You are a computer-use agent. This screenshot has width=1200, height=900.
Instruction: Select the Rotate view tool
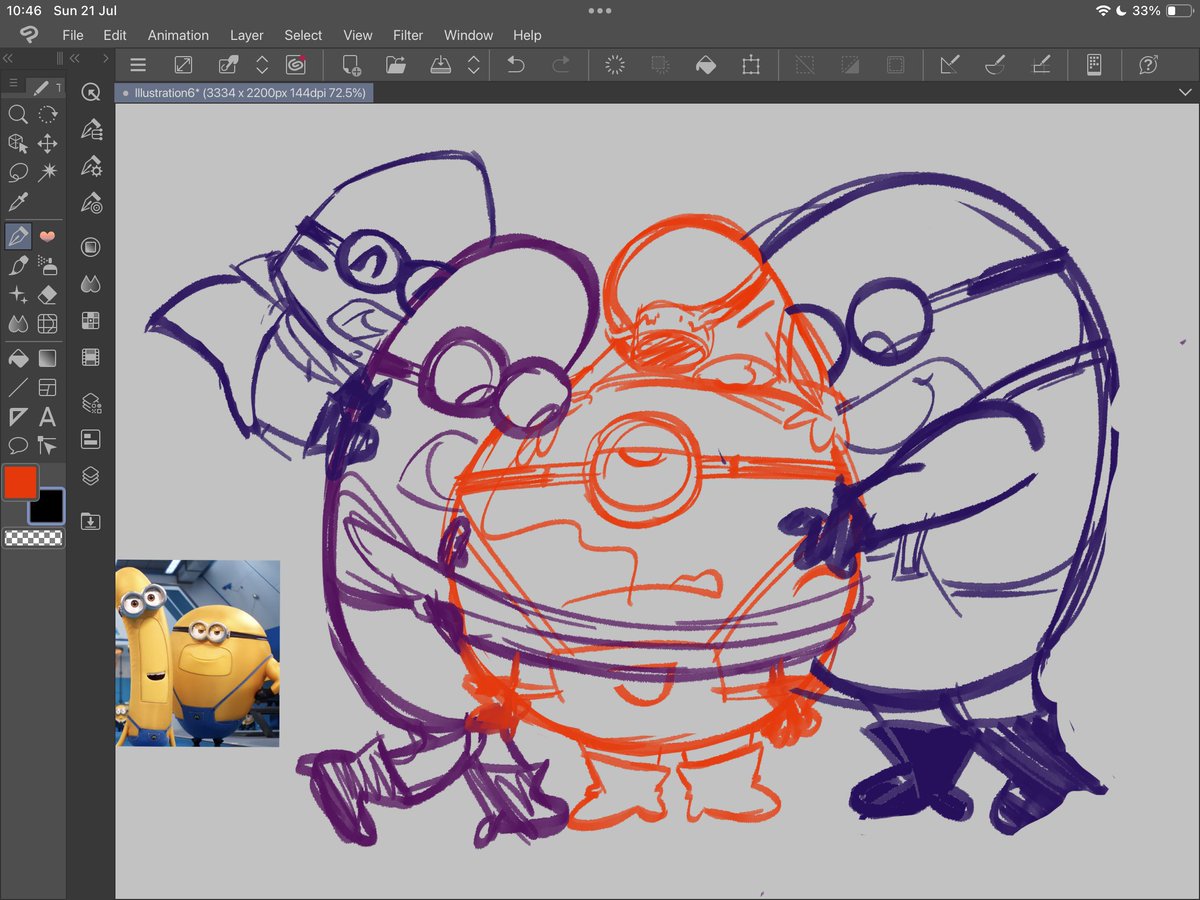coord(47,114)
